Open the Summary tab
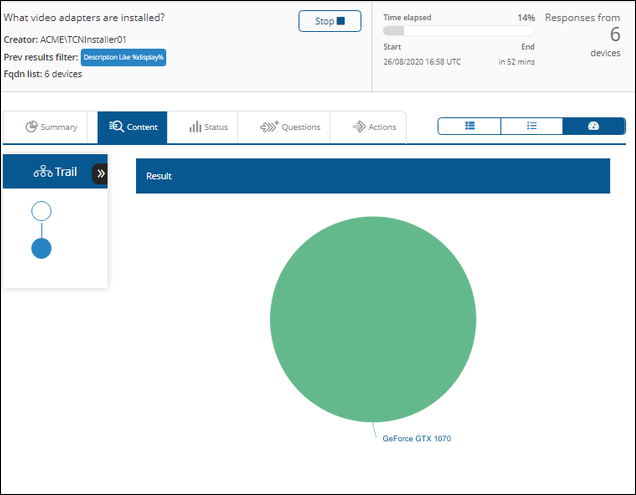Viewport: 636px width, 495px height. (x=51, y=127)
